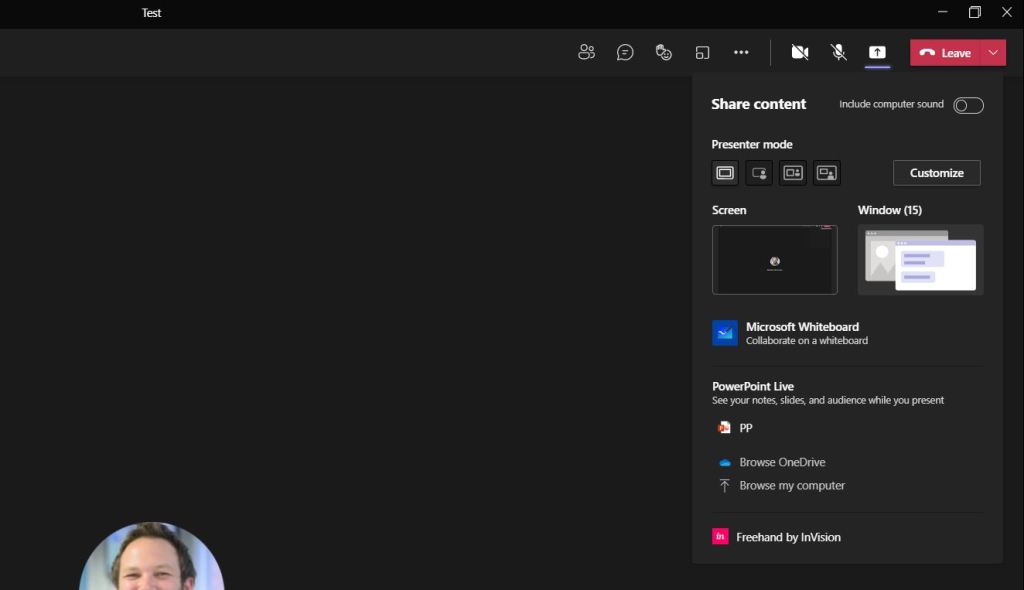Screen dimensions: 1024x590
Task: Click Browse OneDrive link
Action: [x=781, y=462]
